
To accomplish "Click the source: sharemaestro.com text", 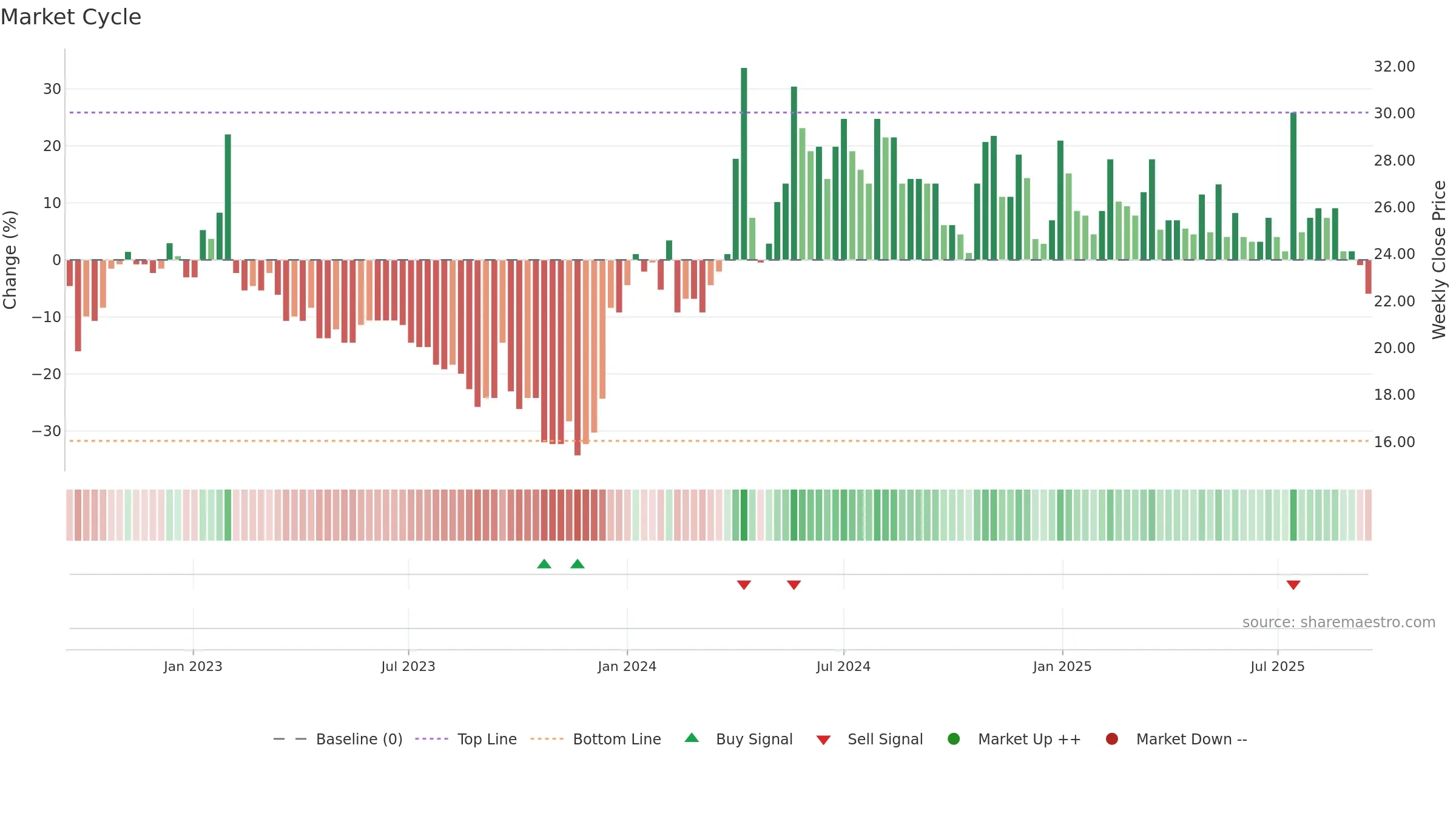I will pyautogui.click(x=1339, y=622).
